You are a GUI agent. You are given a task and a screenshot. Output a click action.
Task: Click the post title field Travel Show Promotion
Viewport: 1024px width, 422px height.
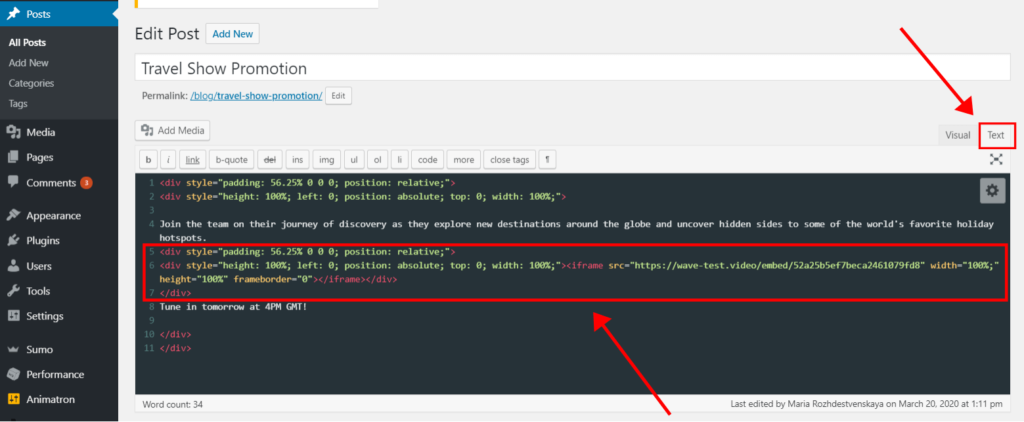[x=573, y=68]
